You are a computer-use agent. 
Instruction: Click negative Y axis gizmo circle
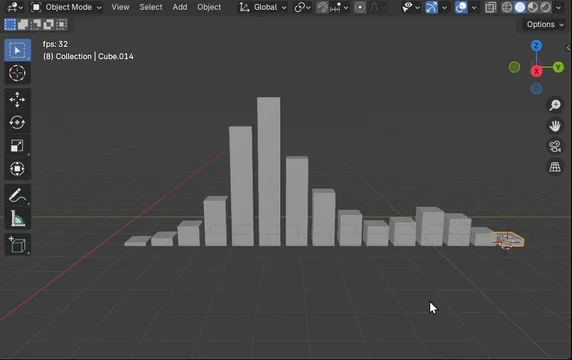514,67
